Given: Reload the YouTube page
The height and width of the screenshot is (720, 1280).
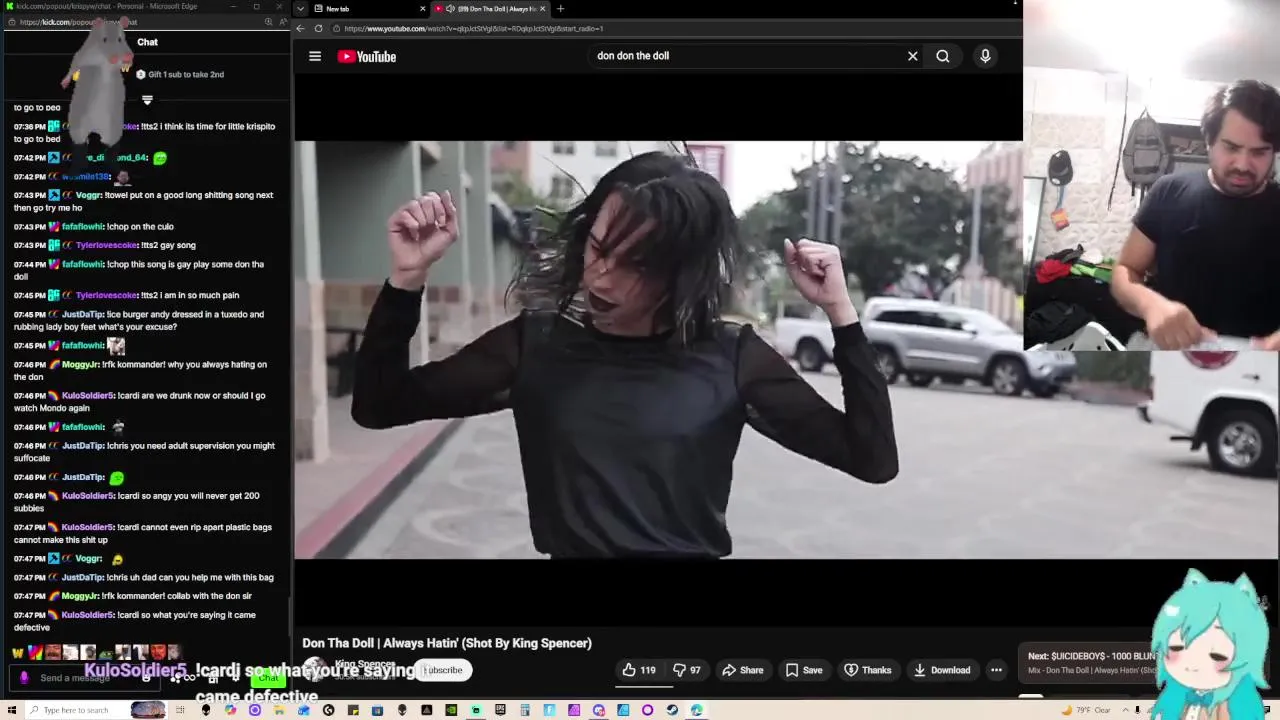Looking at the screenshot, I should tap(319, 28).
